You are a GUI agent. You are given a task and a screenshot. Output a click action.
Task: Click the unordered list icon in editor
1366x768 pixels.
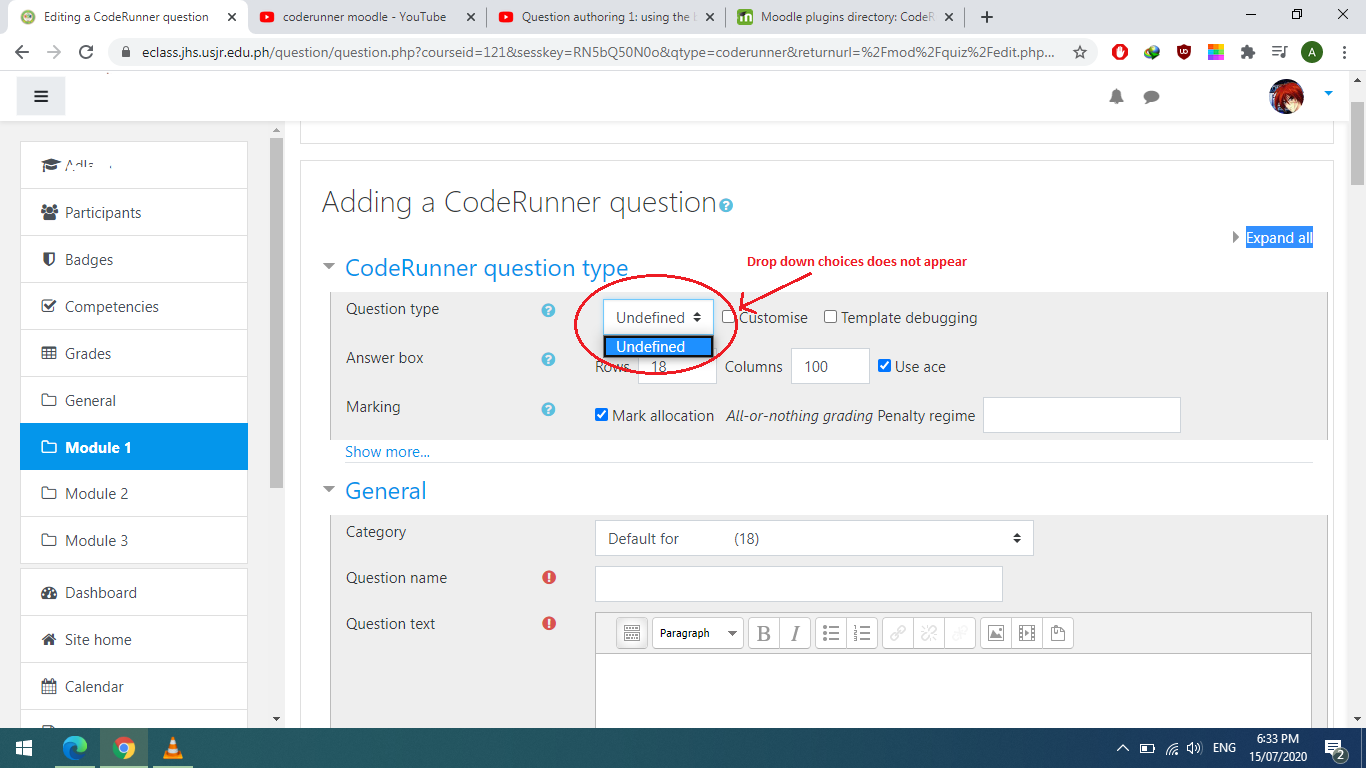coord(831,633)
